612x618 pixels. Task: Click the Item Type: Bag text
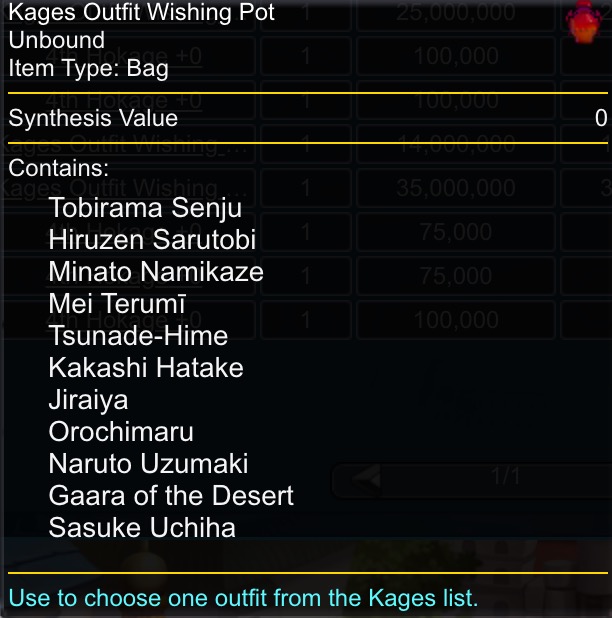(88, 68)
